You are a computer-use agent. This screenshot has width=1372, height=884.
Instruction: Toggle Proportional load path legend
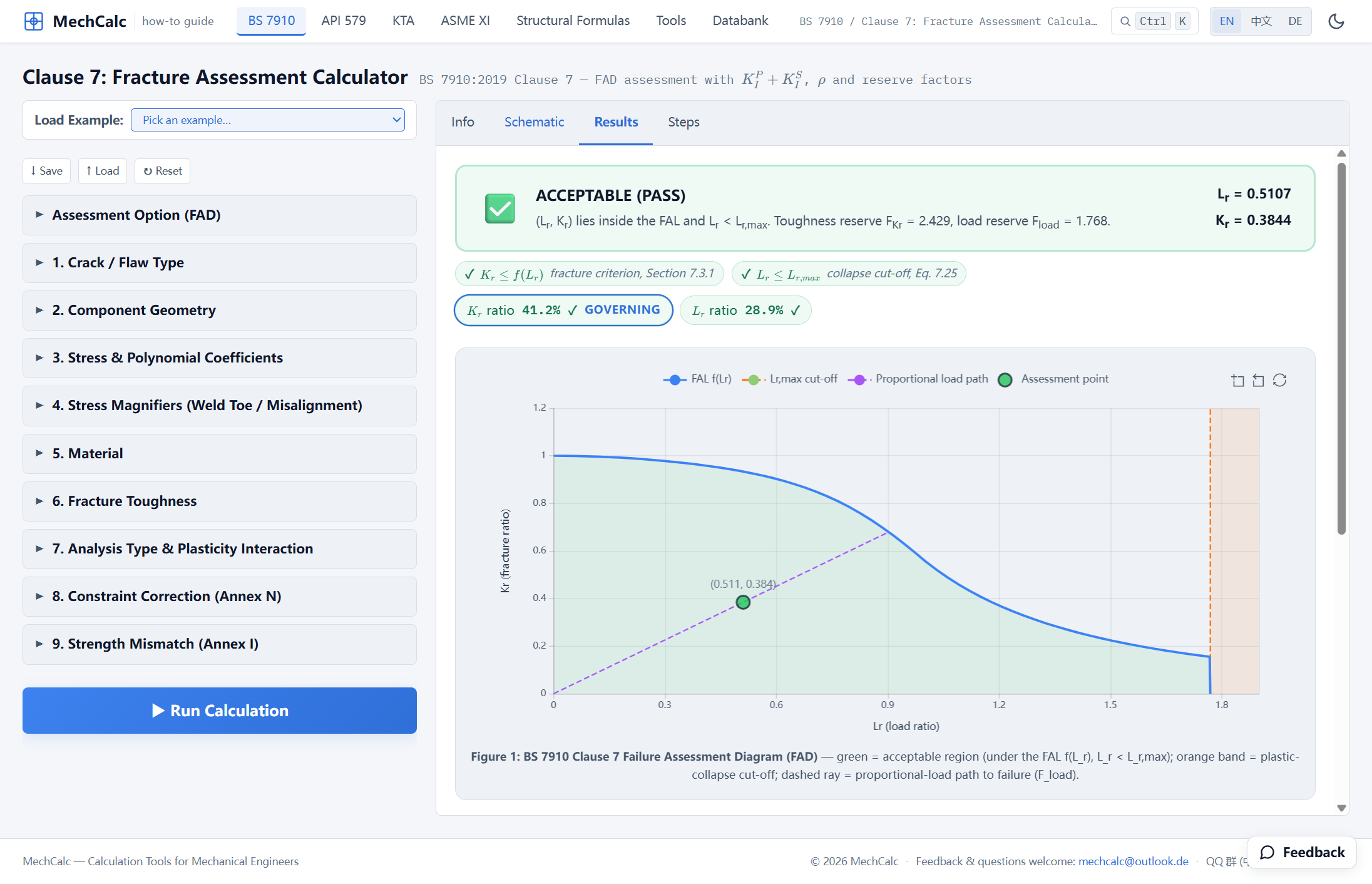click(918, 379)
